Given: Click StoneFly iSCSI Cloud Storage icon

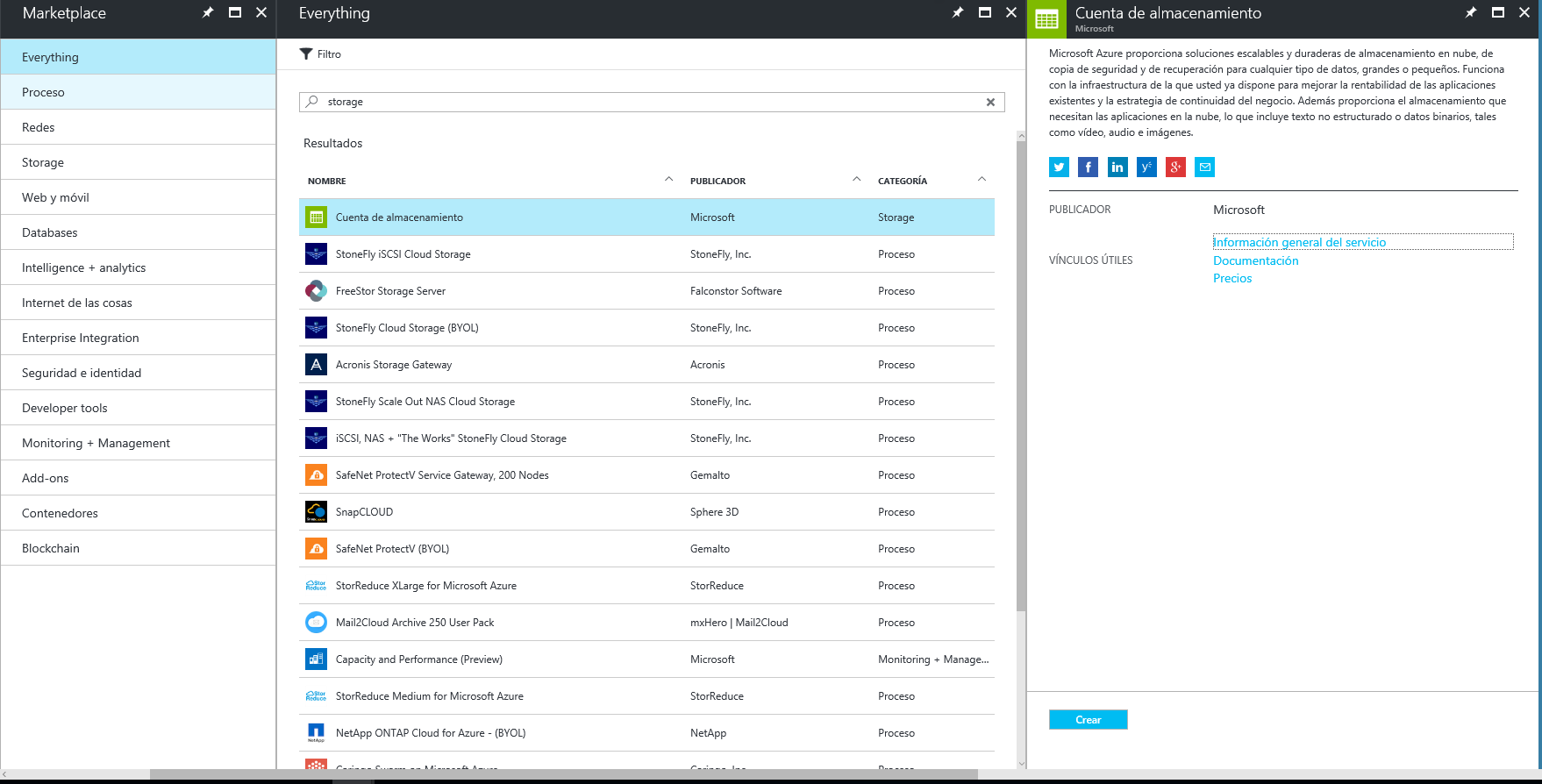Looking at the screenshot, I should point(316,254).
